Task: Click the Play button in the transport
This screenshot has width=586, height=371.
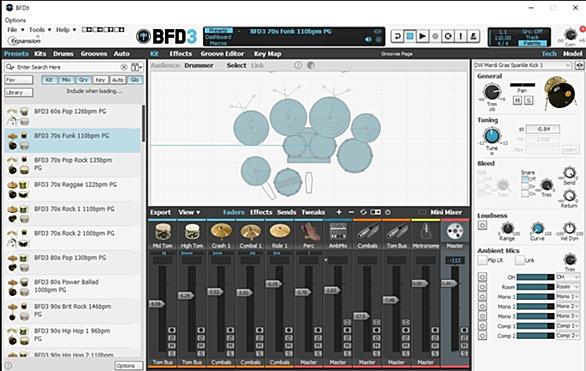Action: tap(422, 36)
